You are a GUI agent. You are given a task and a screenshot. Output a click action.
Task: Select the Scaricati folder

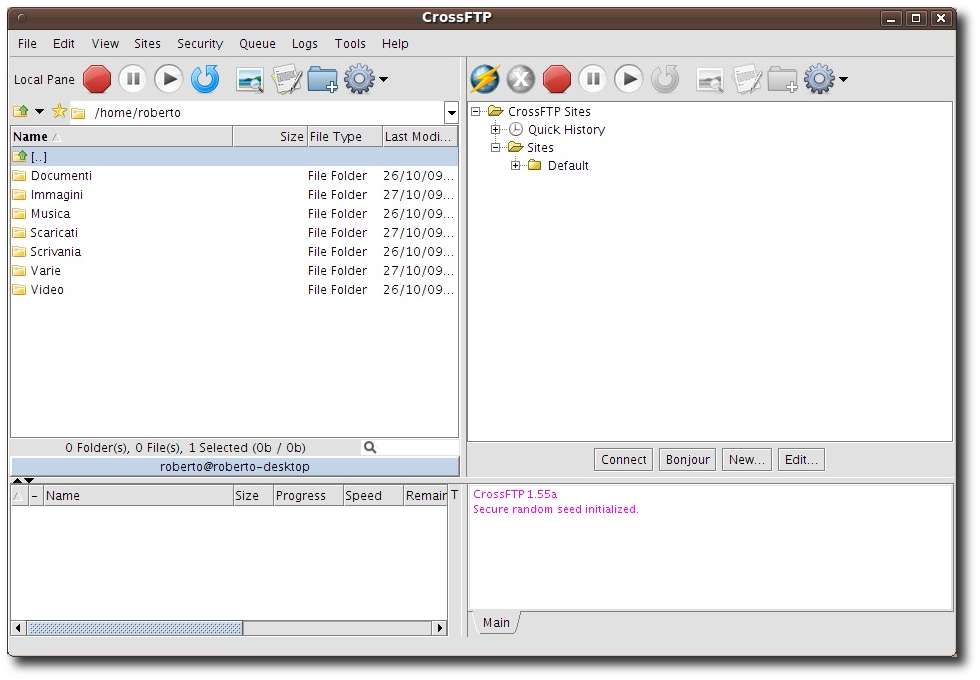(x=234, y=232)
